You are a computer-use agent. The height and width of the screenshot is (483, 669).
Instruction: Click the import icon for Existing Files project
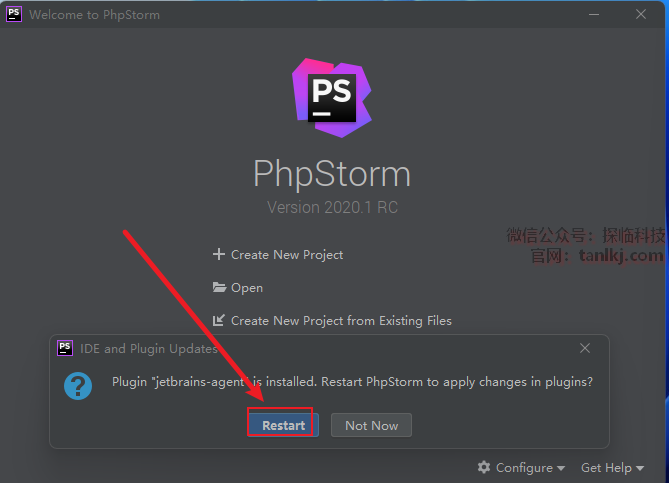point(219,321)
